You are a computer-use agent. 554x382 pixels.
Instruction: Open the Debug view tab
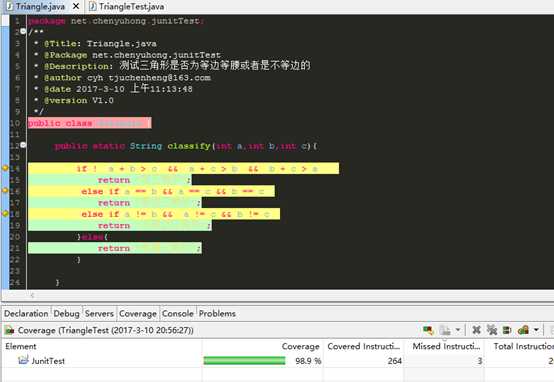tap(66, 313)
